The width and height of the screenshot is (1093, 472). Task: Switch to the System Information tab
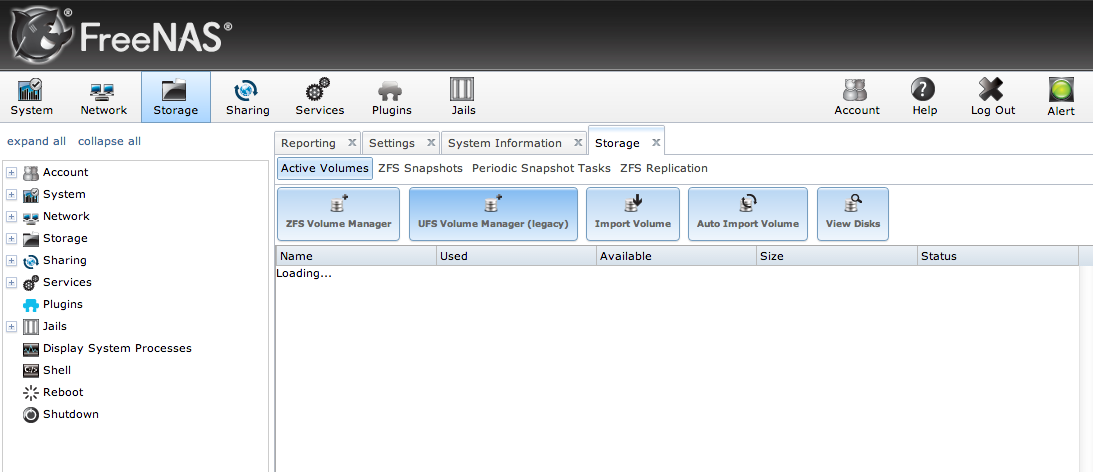pos(505,143)
